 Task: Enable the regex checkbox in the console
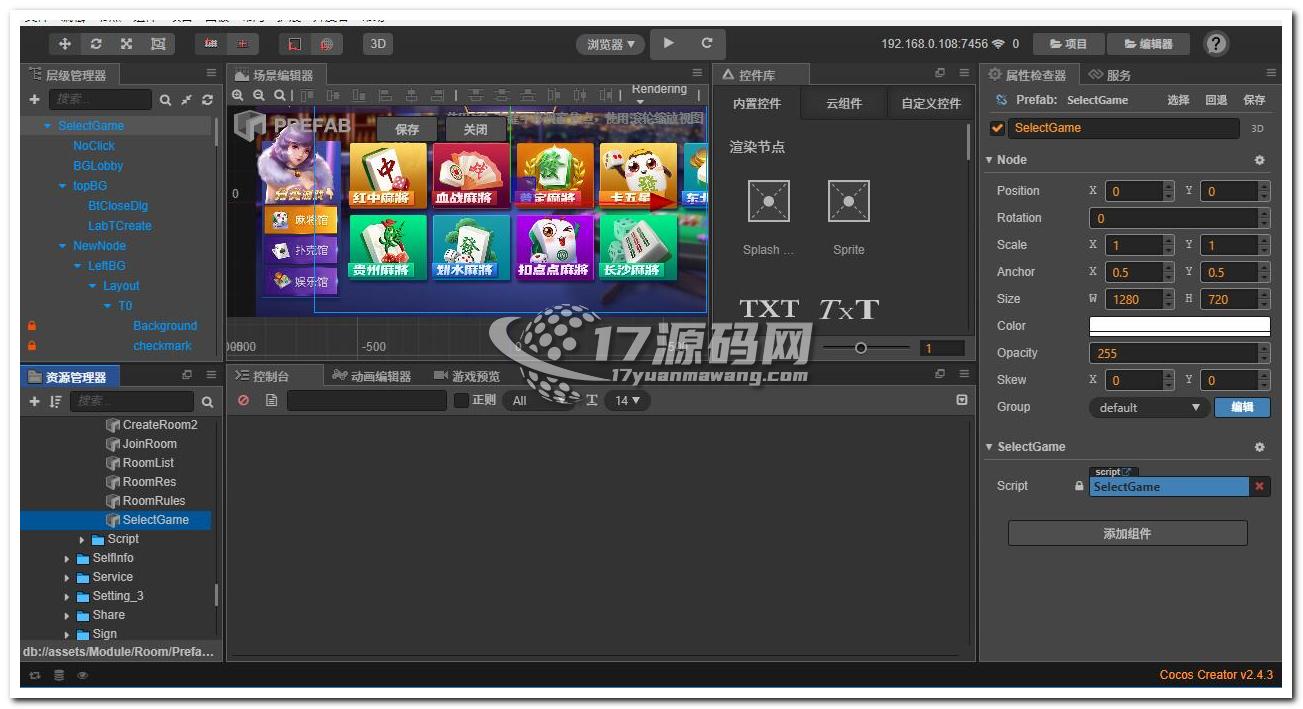tap(461, 400)
